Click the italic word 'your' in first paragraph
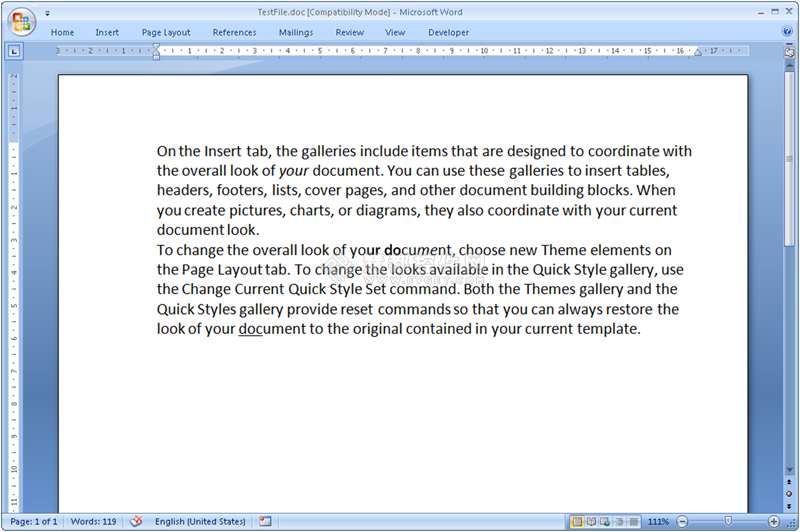The image size is (800, 532). pyautogui.click(x=293, y=171)
